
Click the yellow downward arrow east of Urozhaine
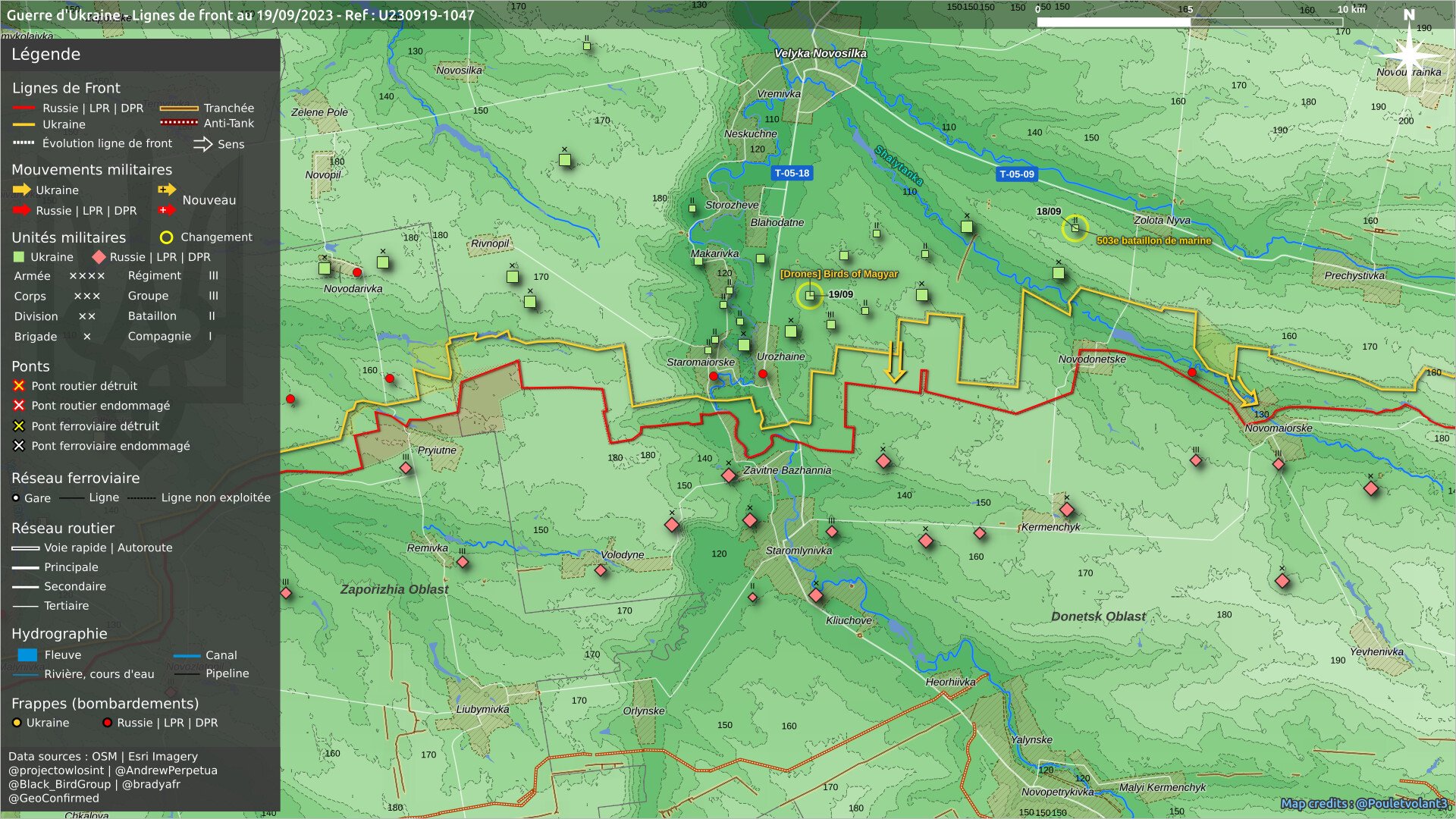895,362
